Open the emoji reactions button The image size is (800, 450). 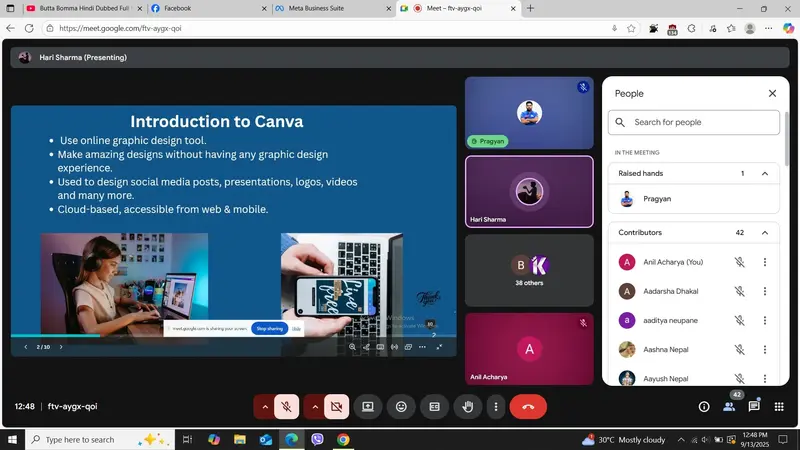tap(401, 407)
